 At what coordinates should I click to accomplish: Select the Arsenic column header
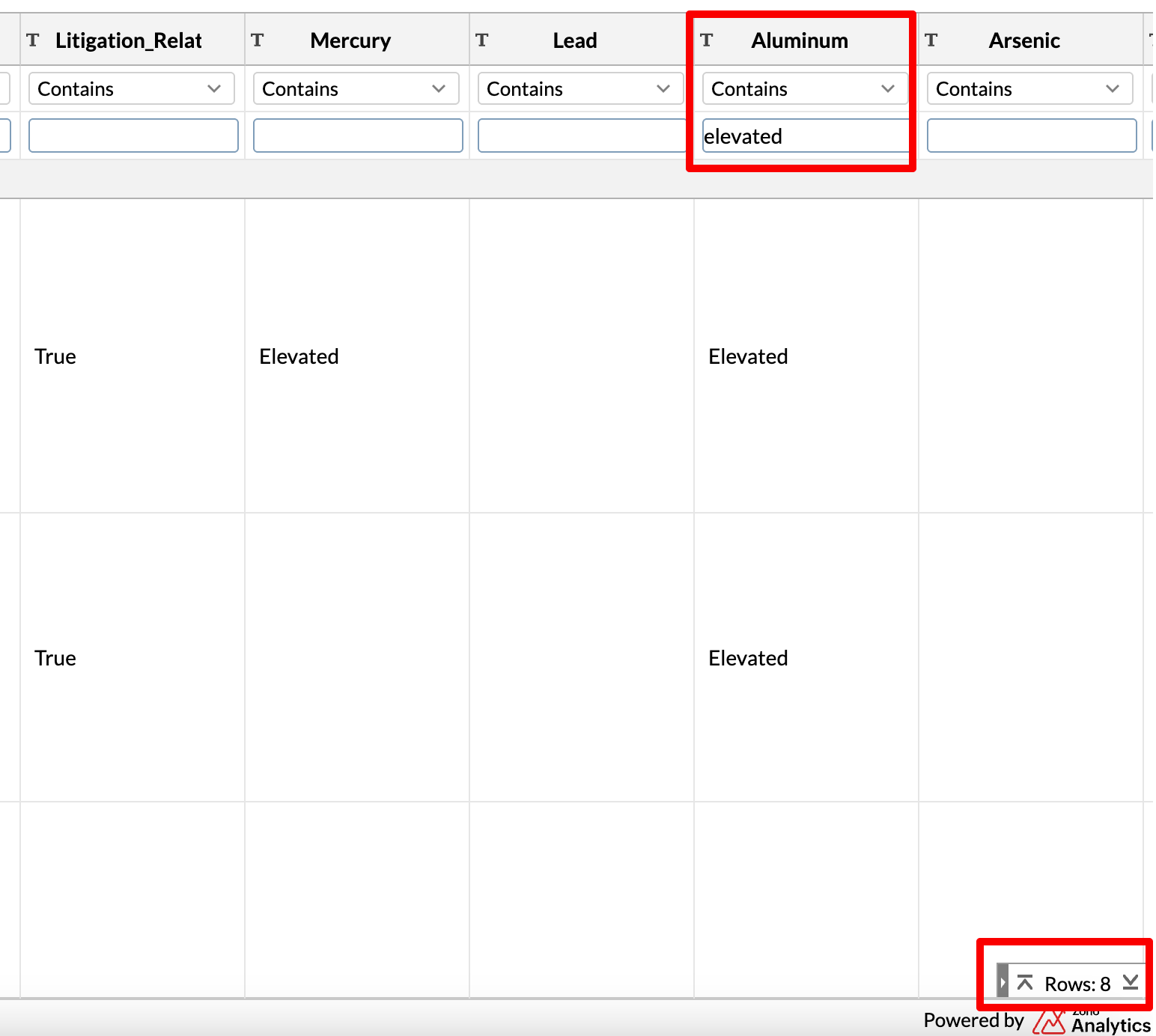[x=1031, y=40]
